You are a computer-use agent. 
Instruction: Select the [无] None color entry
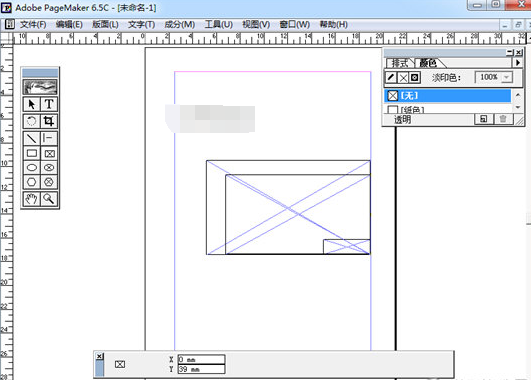[448, 96]
